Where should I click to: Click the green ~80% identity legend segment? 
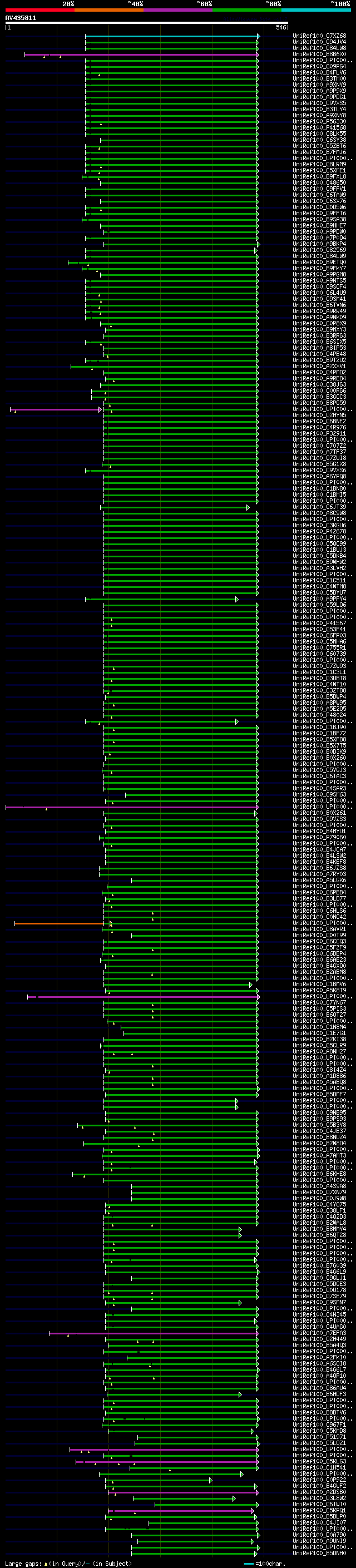click(x=247, y=10)
